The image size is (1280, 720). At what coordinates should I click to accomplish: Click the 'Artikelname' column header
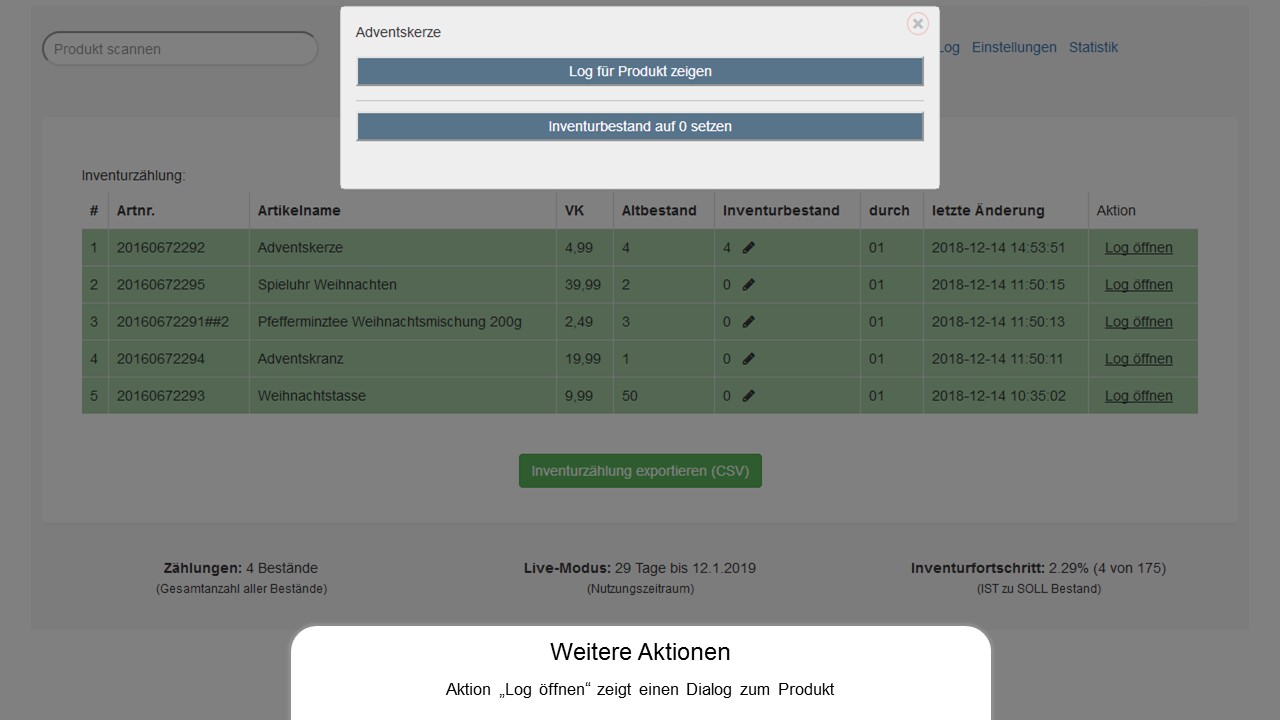(x=299, y=211)
